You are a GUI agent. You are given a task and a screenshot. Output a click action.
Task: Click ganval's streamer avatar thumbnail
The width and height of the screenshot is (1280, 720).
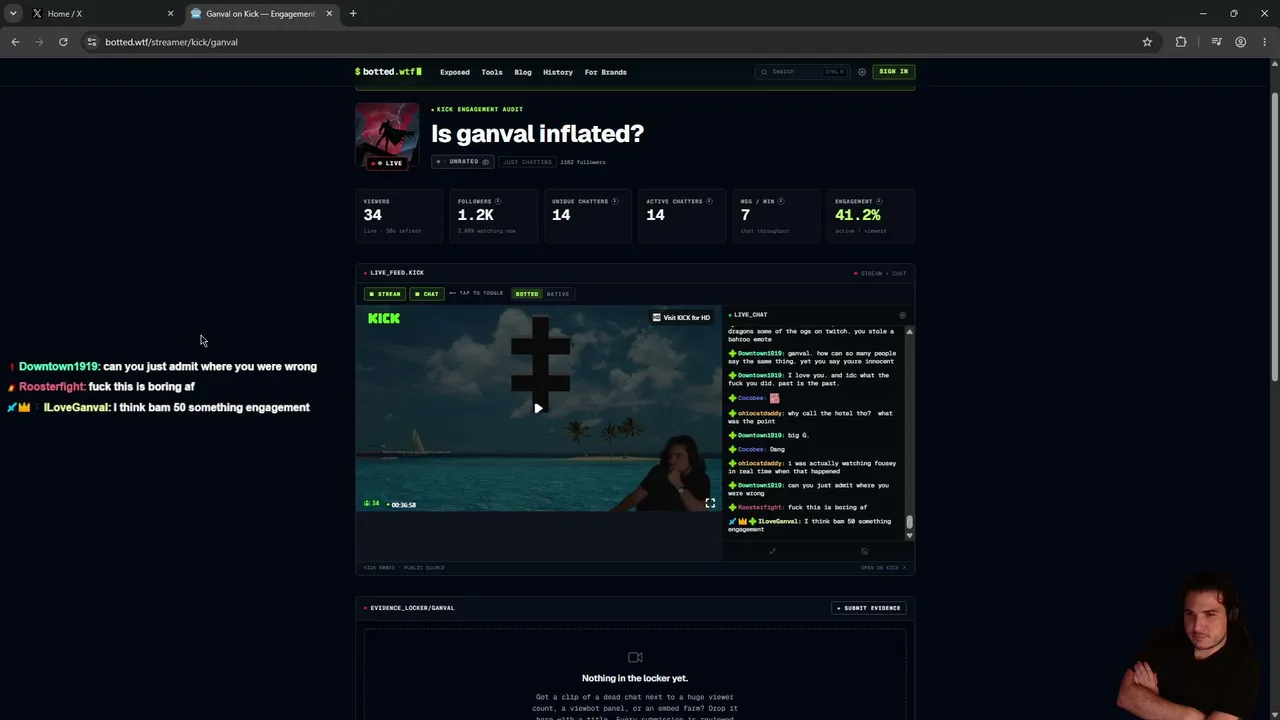(387, 135)
